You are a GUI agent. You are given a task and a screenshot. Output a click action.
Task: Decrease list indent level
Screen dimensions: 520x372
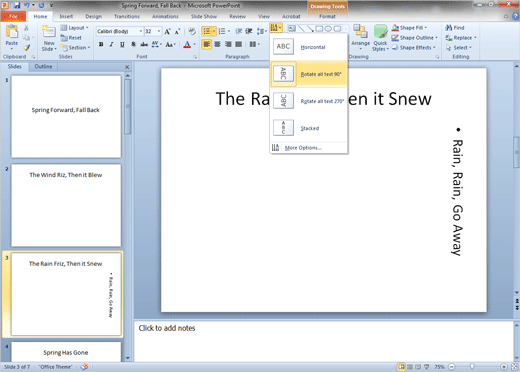point(238,31)
